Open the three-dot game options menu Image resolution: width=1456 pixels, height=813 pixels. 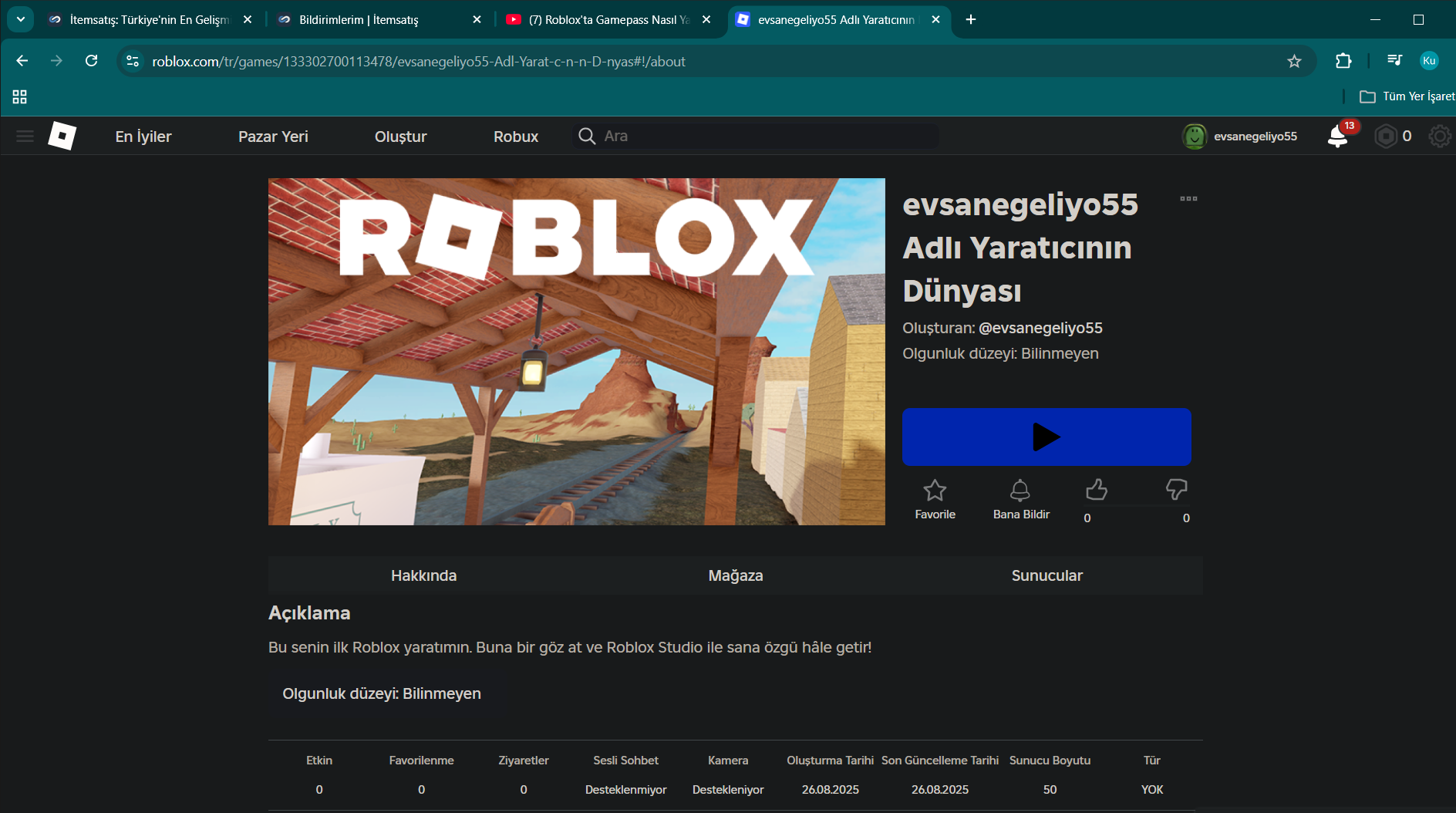click(1188, 199)
